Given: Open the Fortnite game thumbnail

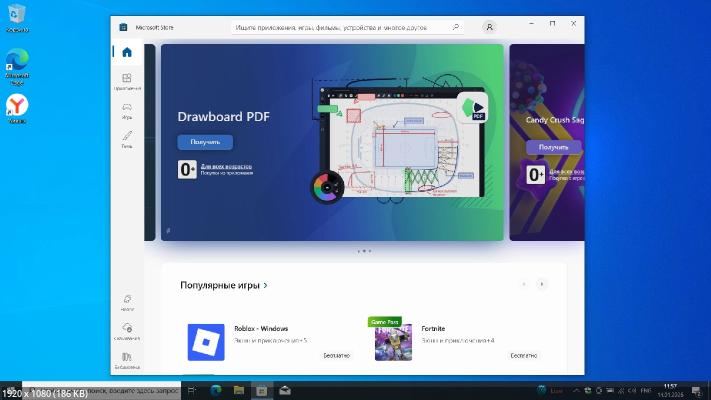Looking at the screenshot, I should tap(393, 342).
